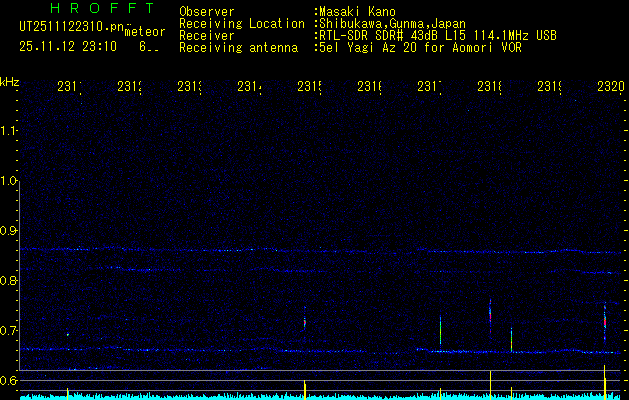
Task: Select the observer name Masaki Kano
Action: (x=360, y=12)
